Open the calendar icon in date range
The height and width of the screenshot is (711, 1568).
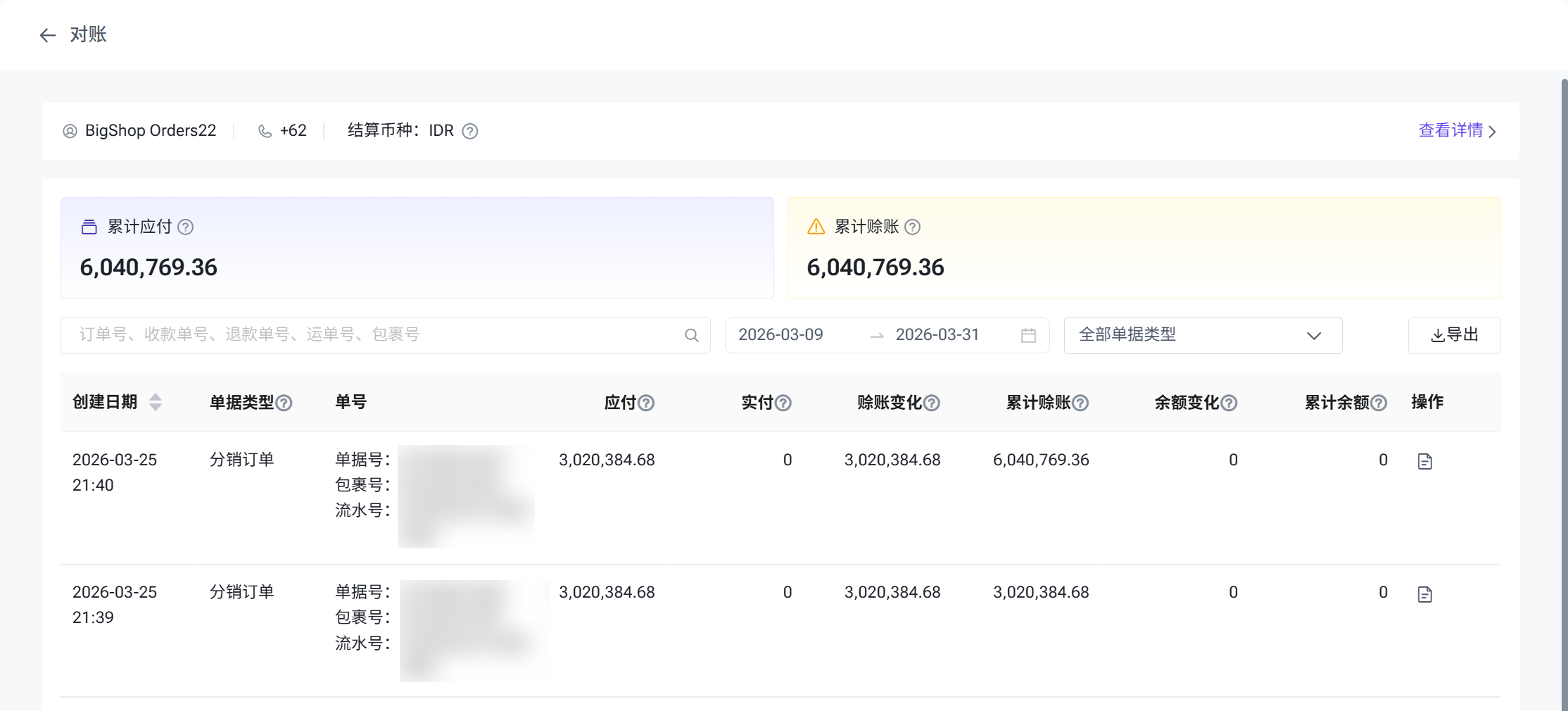click(1028, 336)
